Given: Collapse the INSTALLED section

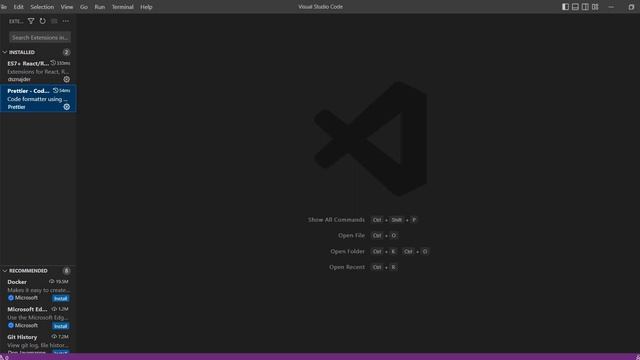Looking at the screenshot, I should pos(5,52).
